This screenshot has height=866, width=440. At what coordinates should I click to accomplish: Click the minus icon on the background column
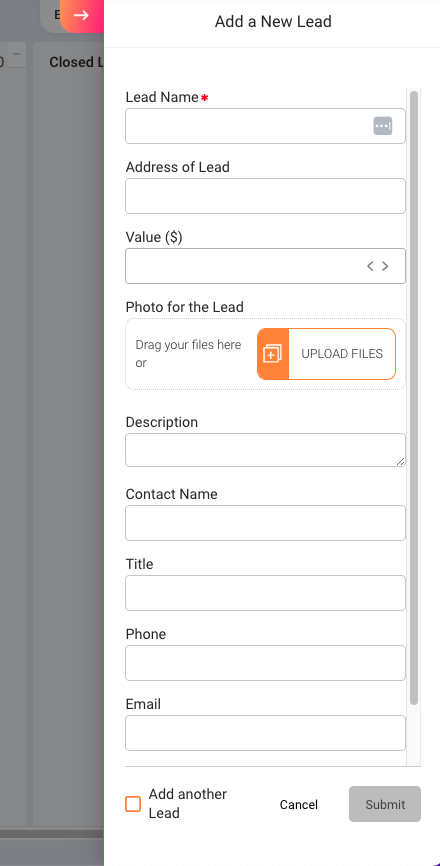[17, 54]
